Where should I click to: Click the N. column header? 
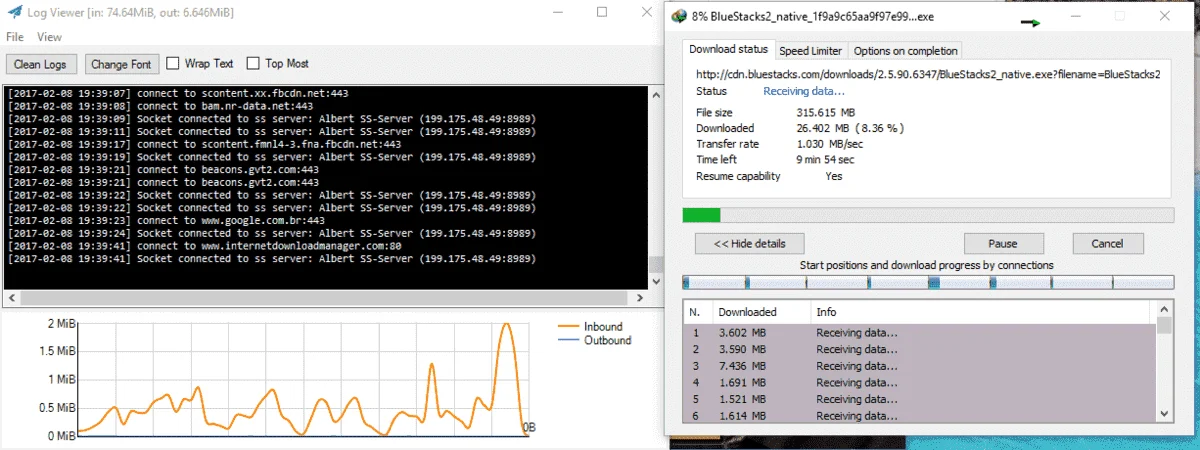[x=697, y=312]
